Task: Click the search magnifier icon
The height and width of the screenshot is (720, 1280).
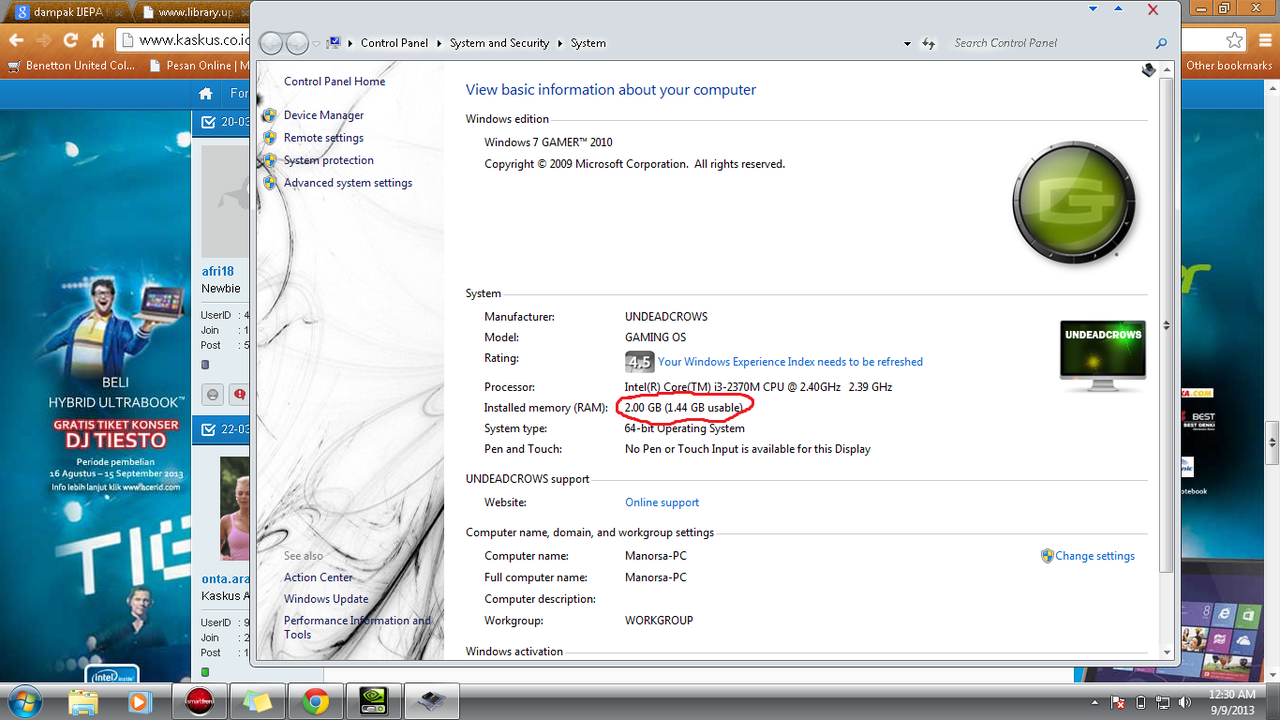Action: tap(1161, 43)
